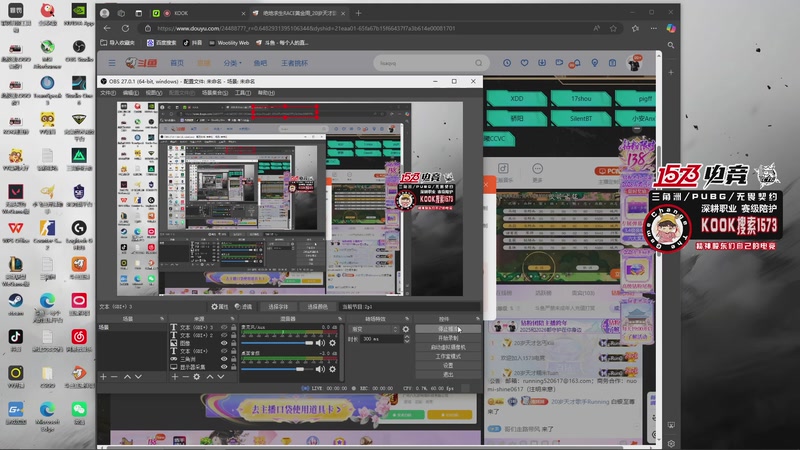Image resolution: width=800 pixels, height=450 pixels.
Task: Remove the scene with the minus icon
Action: pos(114,377)
